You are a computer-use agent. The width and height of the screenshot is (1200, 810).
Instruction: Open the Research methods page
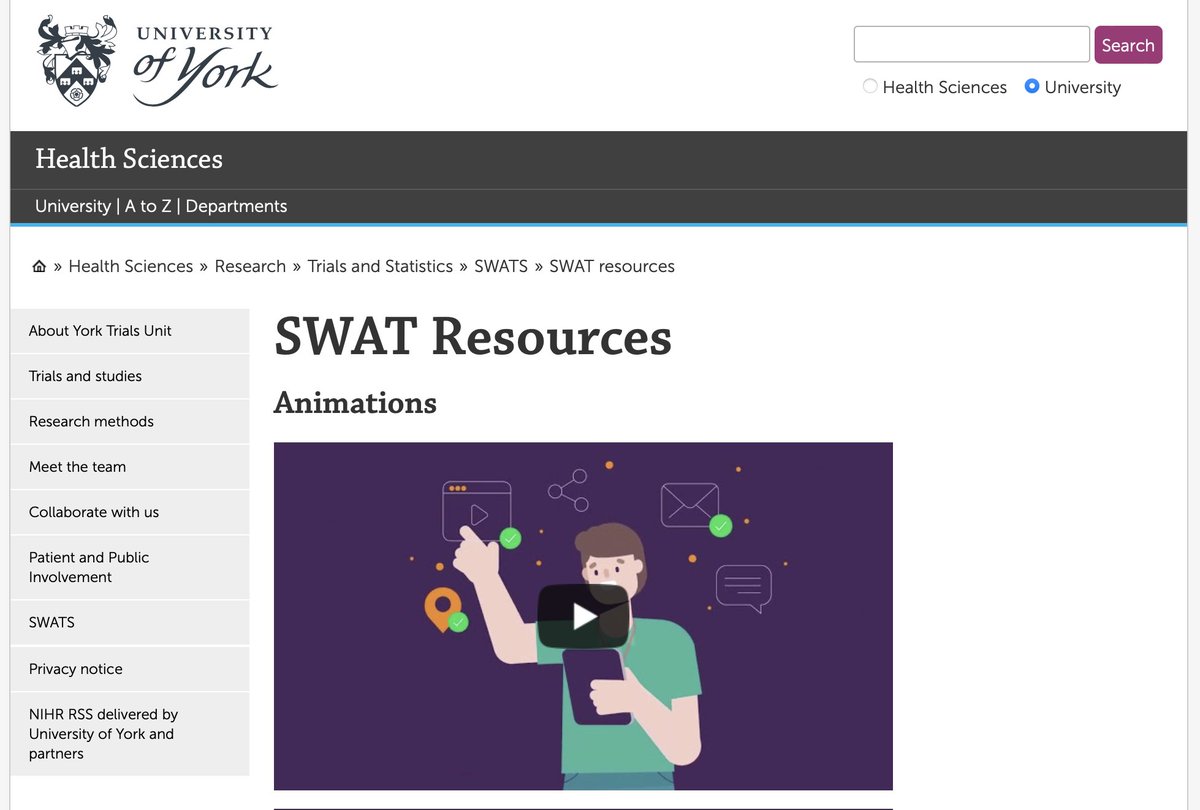(89, 421)
